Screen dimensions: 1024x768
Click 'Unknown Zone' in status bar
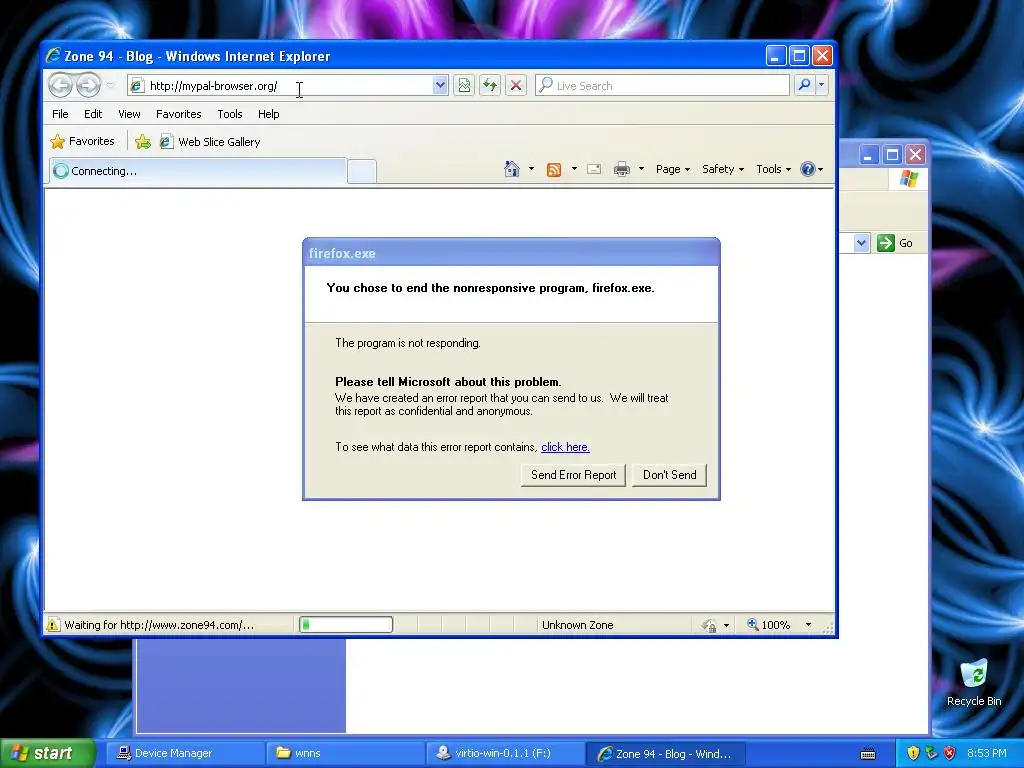click(x=577, y=625)
